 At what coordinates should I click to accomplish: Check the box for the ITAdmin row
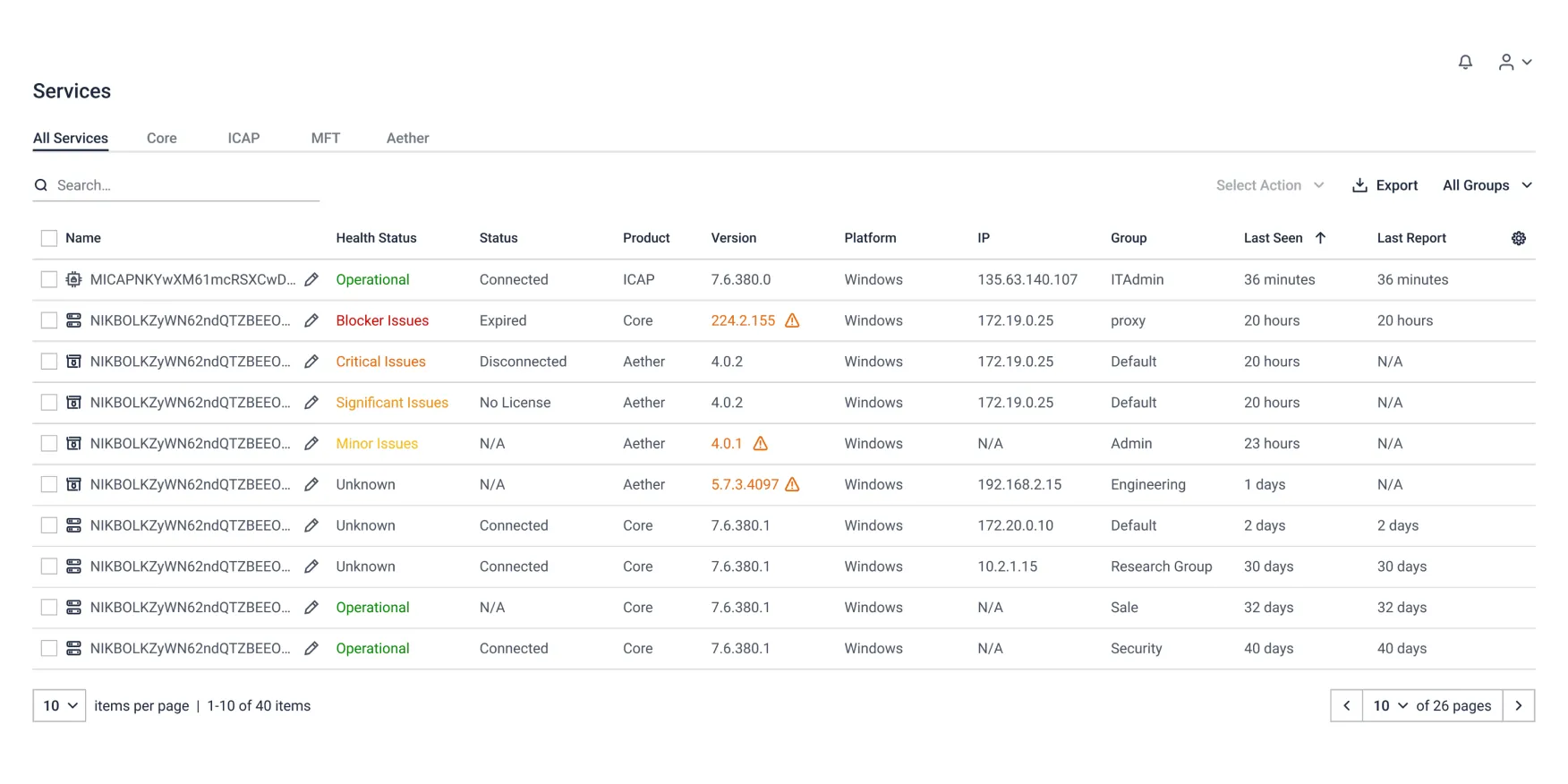(49, 279)
